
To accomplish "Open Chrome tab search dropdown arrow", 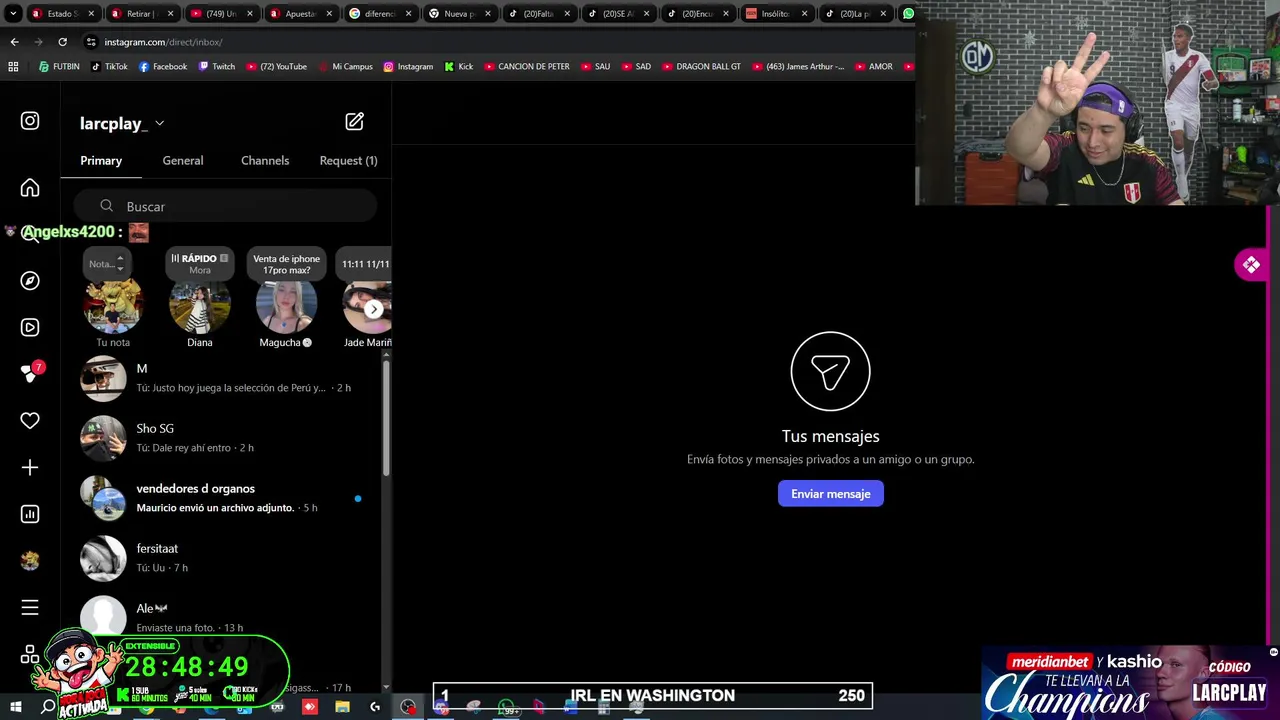I will pyautogui.click(x=13, y=14).
